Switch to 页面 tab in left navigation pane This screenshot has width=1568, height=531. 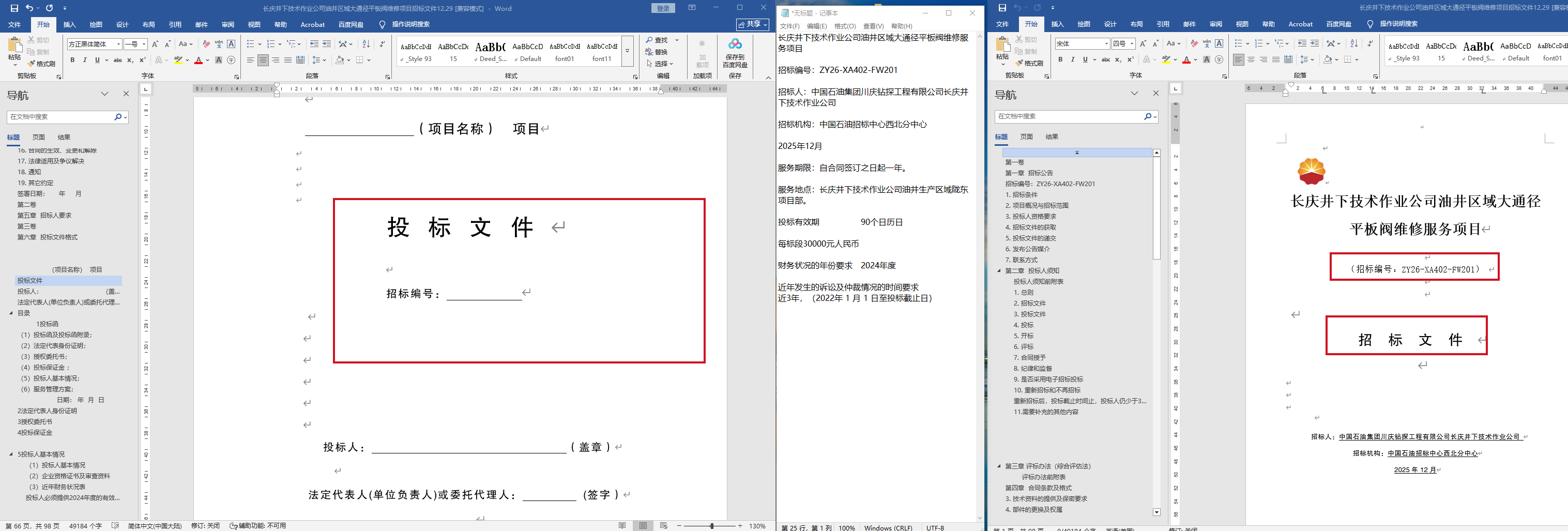pos(39,137)
